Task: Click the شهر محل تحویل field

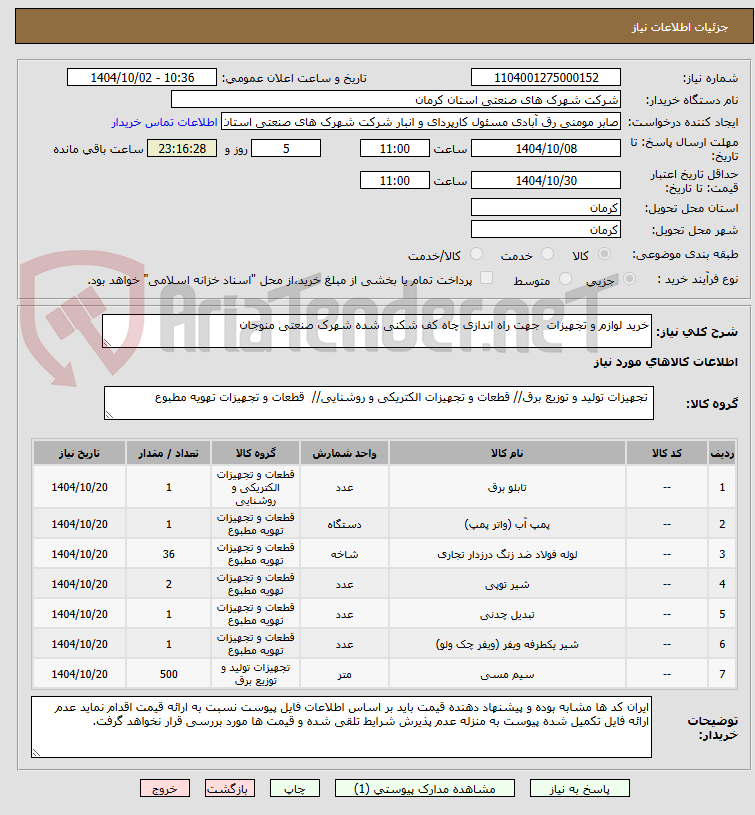Action: [x=546, y=229]
